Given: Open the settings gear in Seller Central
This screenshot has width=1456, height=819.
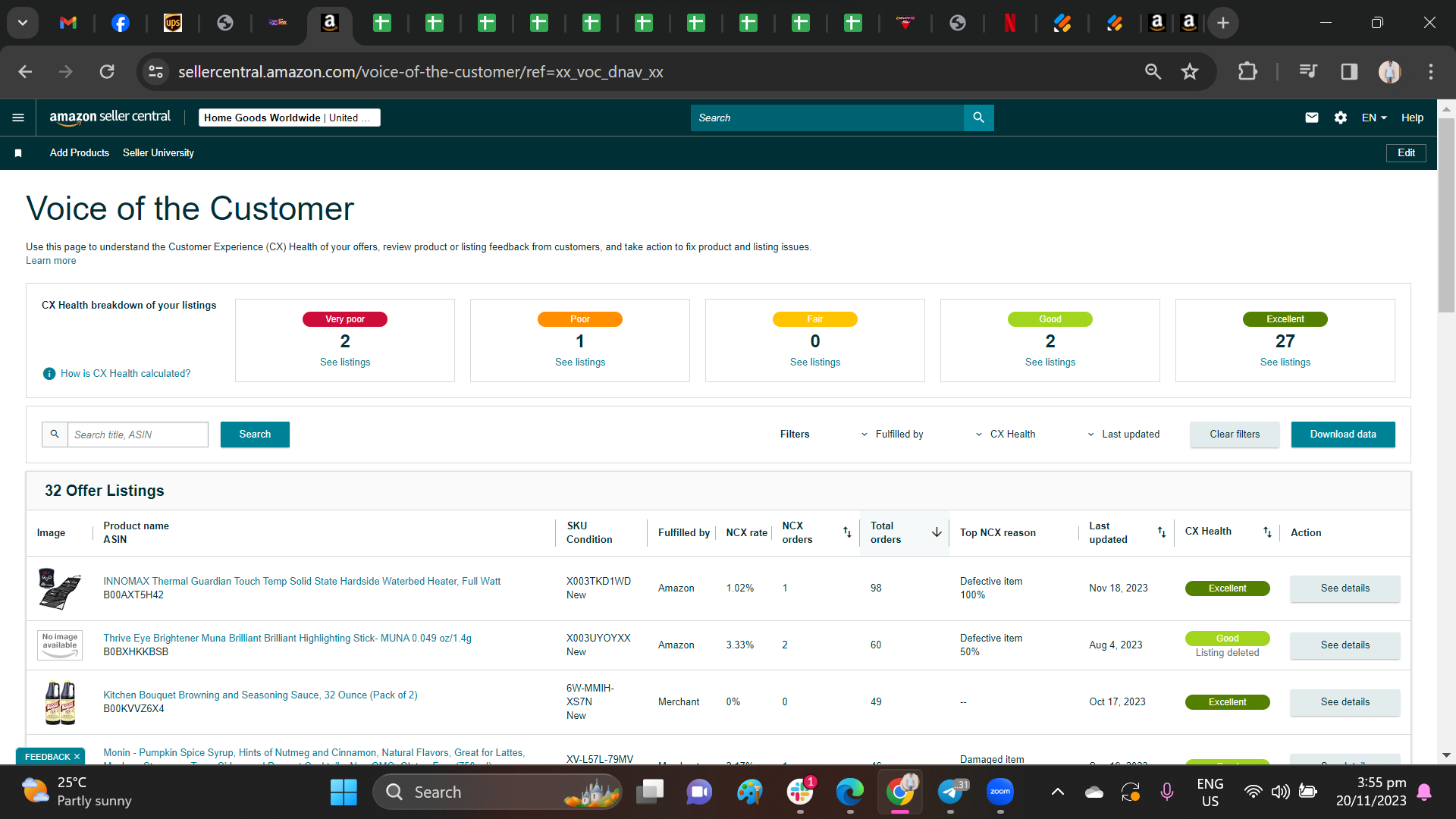Looking at the screenshot, I should point(1340,118).
